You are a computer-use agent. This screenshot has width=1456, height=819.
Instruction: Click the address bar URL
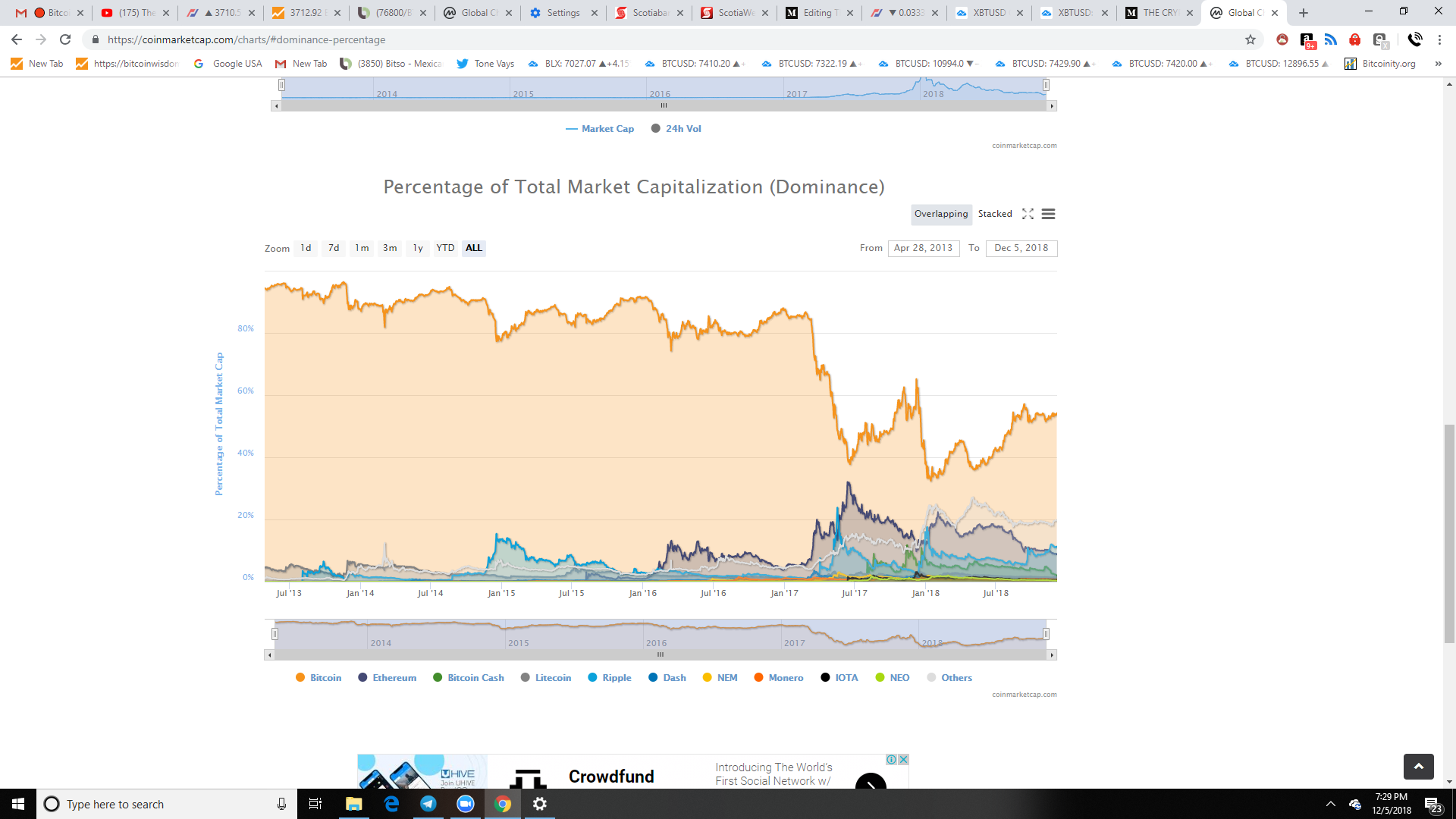(x=246, y=39)
